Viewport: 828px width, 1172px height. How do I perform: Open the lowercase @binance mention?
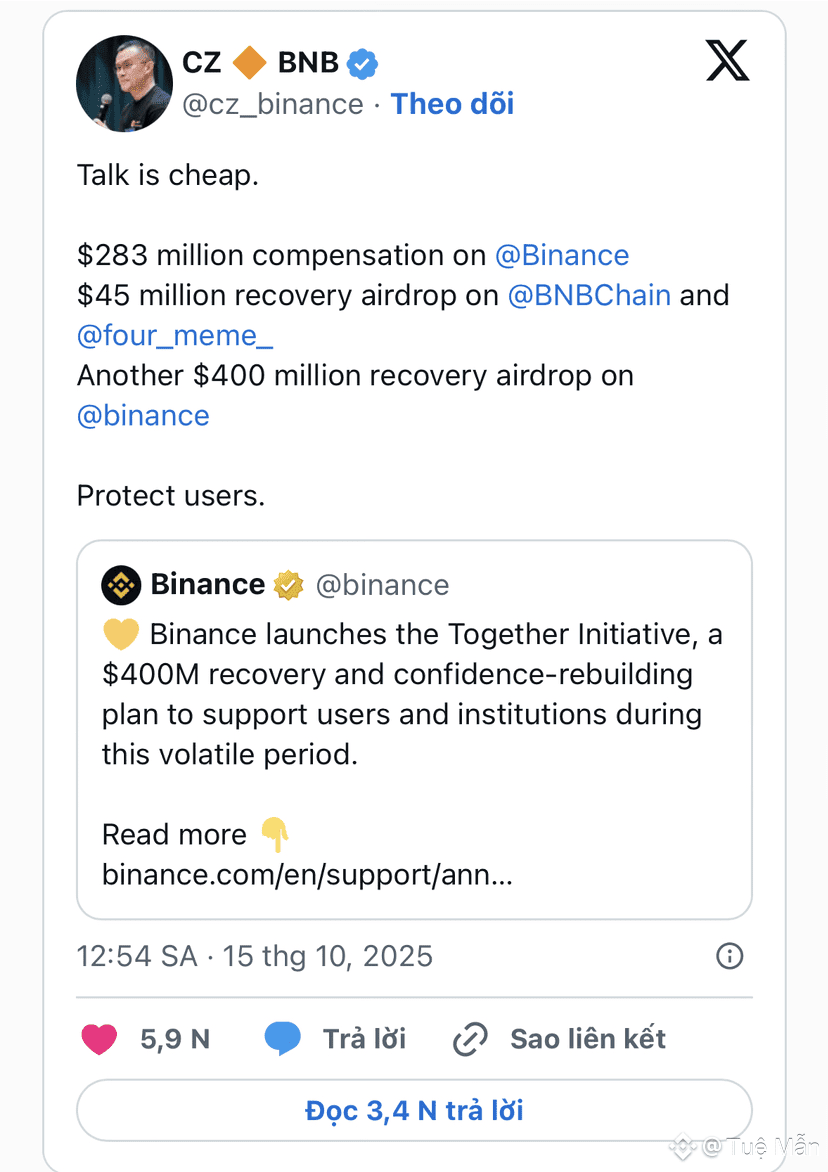click(x=143, y=416)
